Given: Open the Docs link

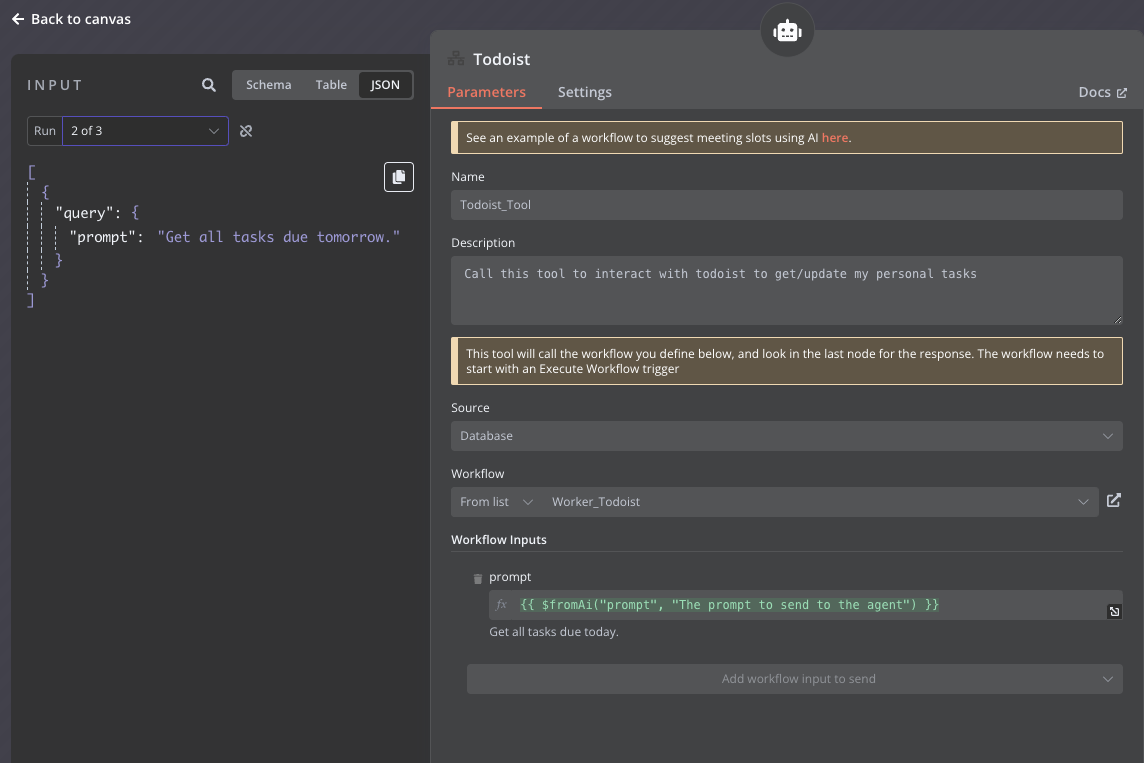Looking at the screenshot, I should [1102, 92].
